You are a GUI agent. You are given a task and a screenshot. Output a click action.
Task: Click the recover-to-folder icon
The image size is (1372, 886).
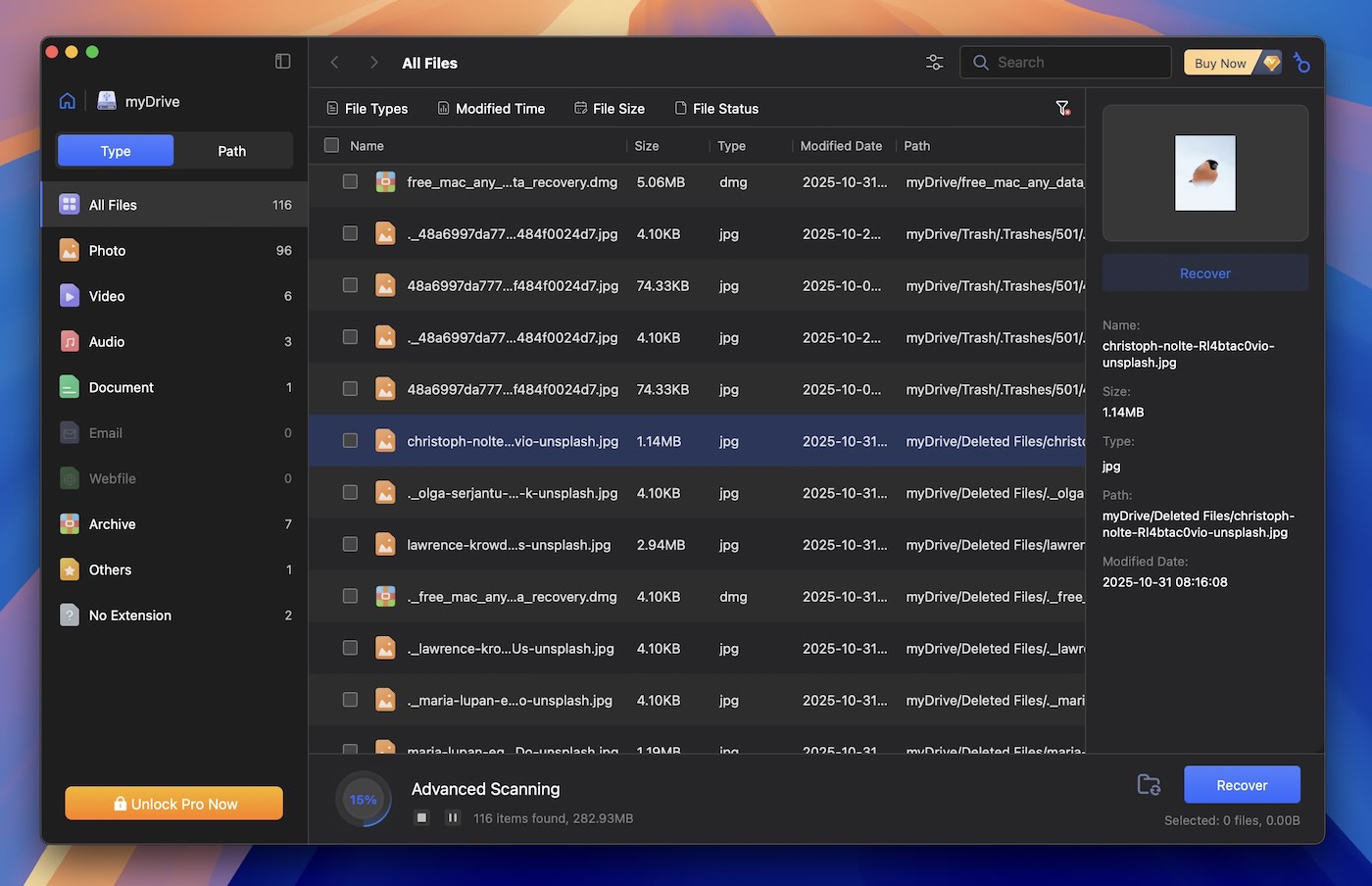pyautogui.click(x=1149, y=785)
